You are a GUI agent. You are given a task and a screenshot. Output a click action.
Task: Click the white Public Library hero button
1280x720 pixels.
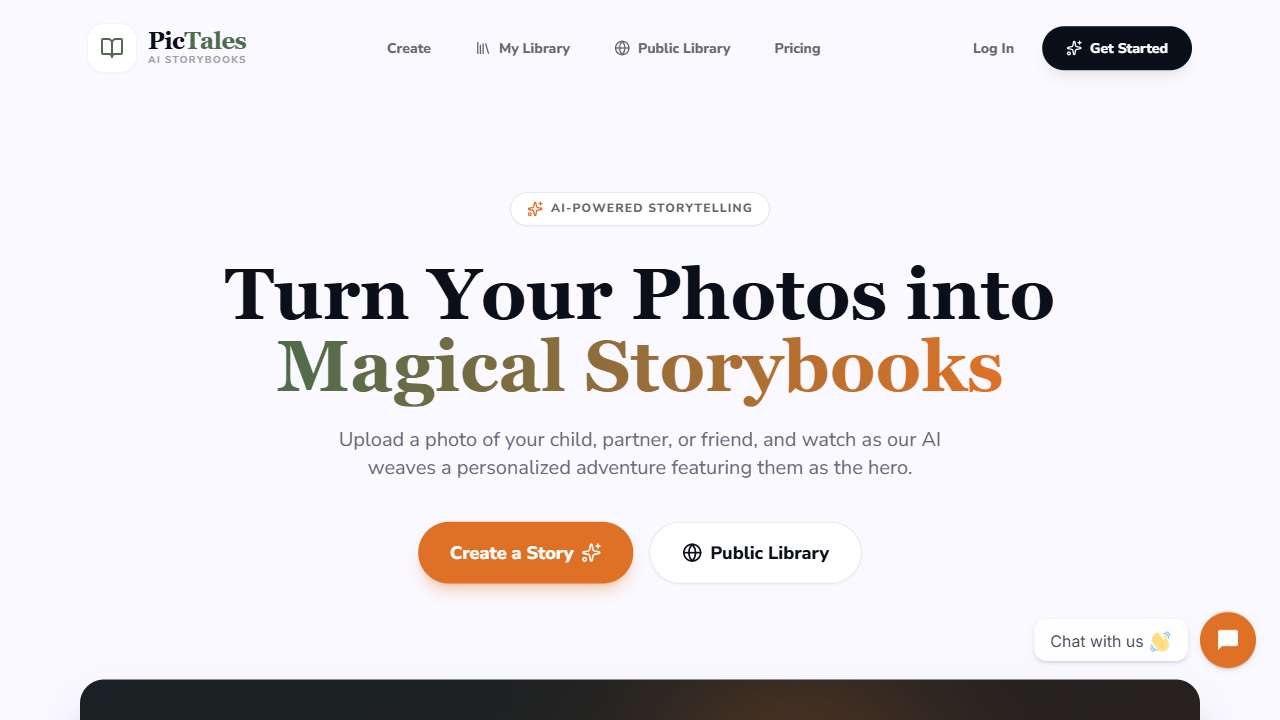(755, 553)
